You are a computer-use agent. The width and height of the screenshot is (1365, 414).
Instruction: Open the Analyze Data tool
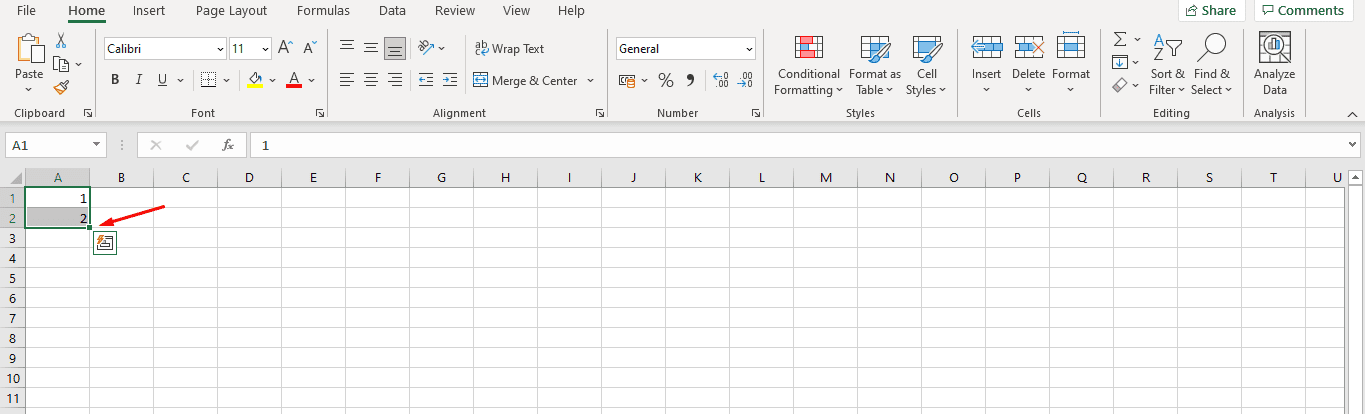tap(1274, 65)
